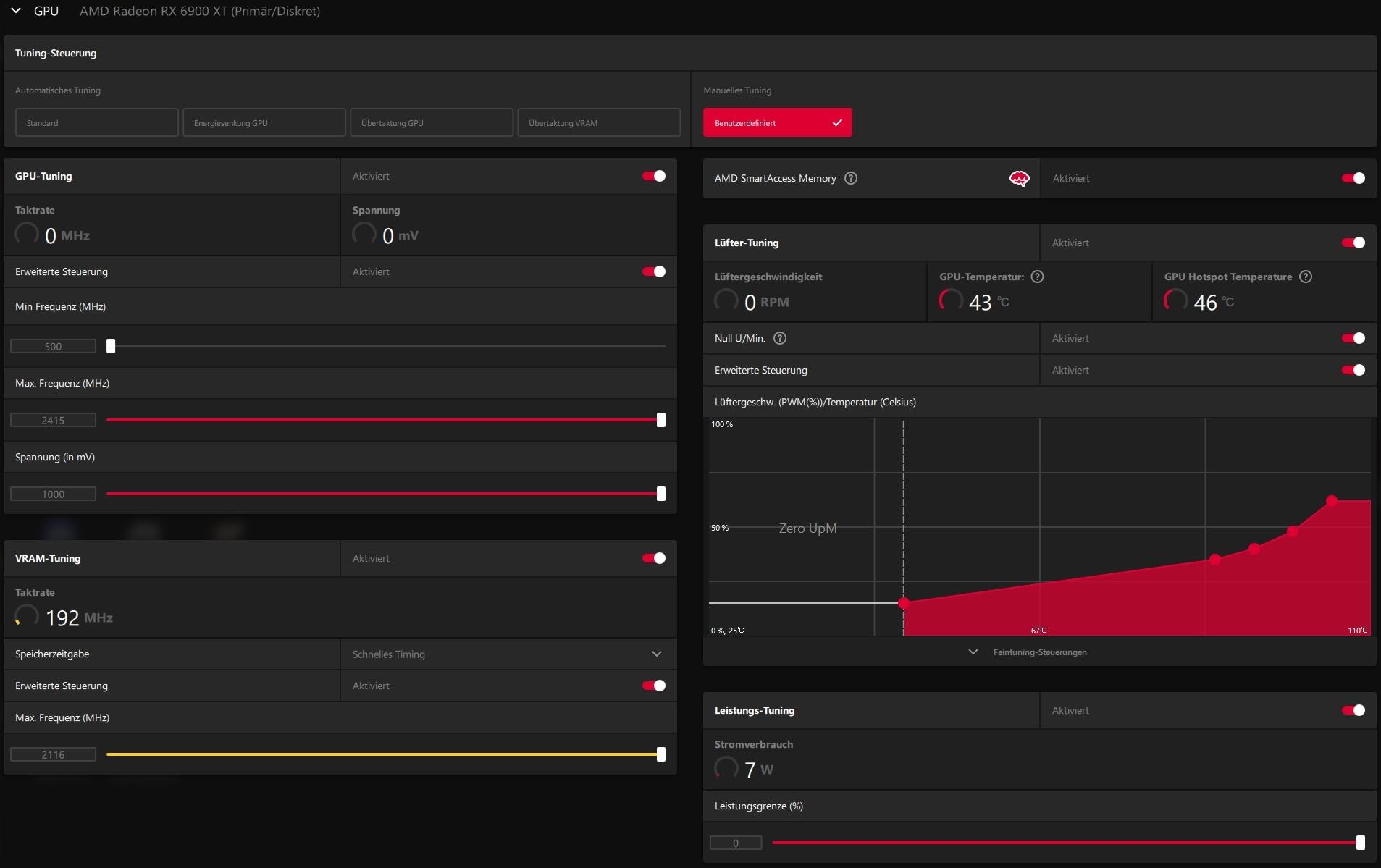
Task: Click Lüftergeschwindigkeit gauge dial
Action: tap(726, 300)
